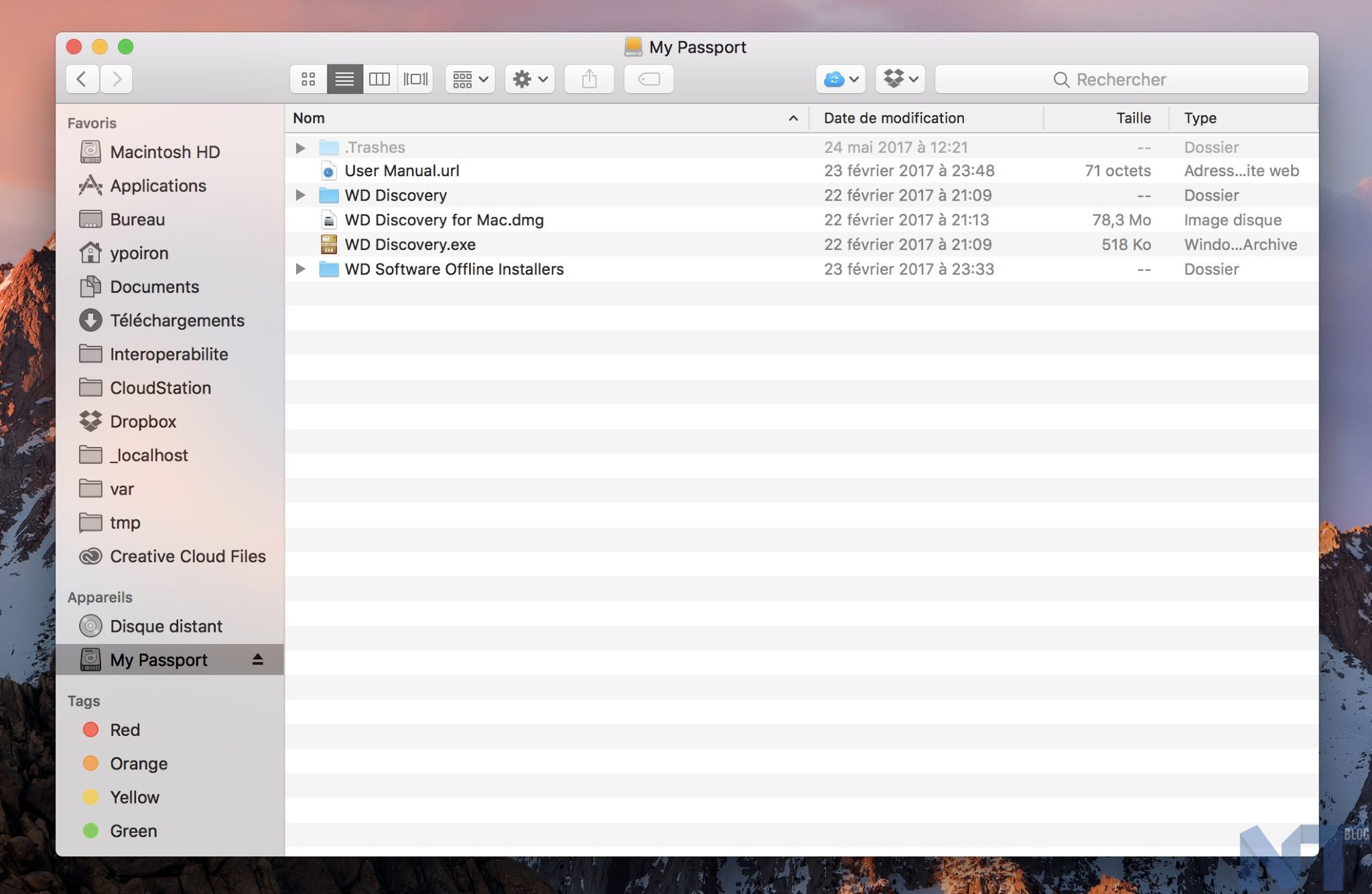
Task: Click the 23 février 2017 à 23:48 date
Action: [x=909, y=171]
